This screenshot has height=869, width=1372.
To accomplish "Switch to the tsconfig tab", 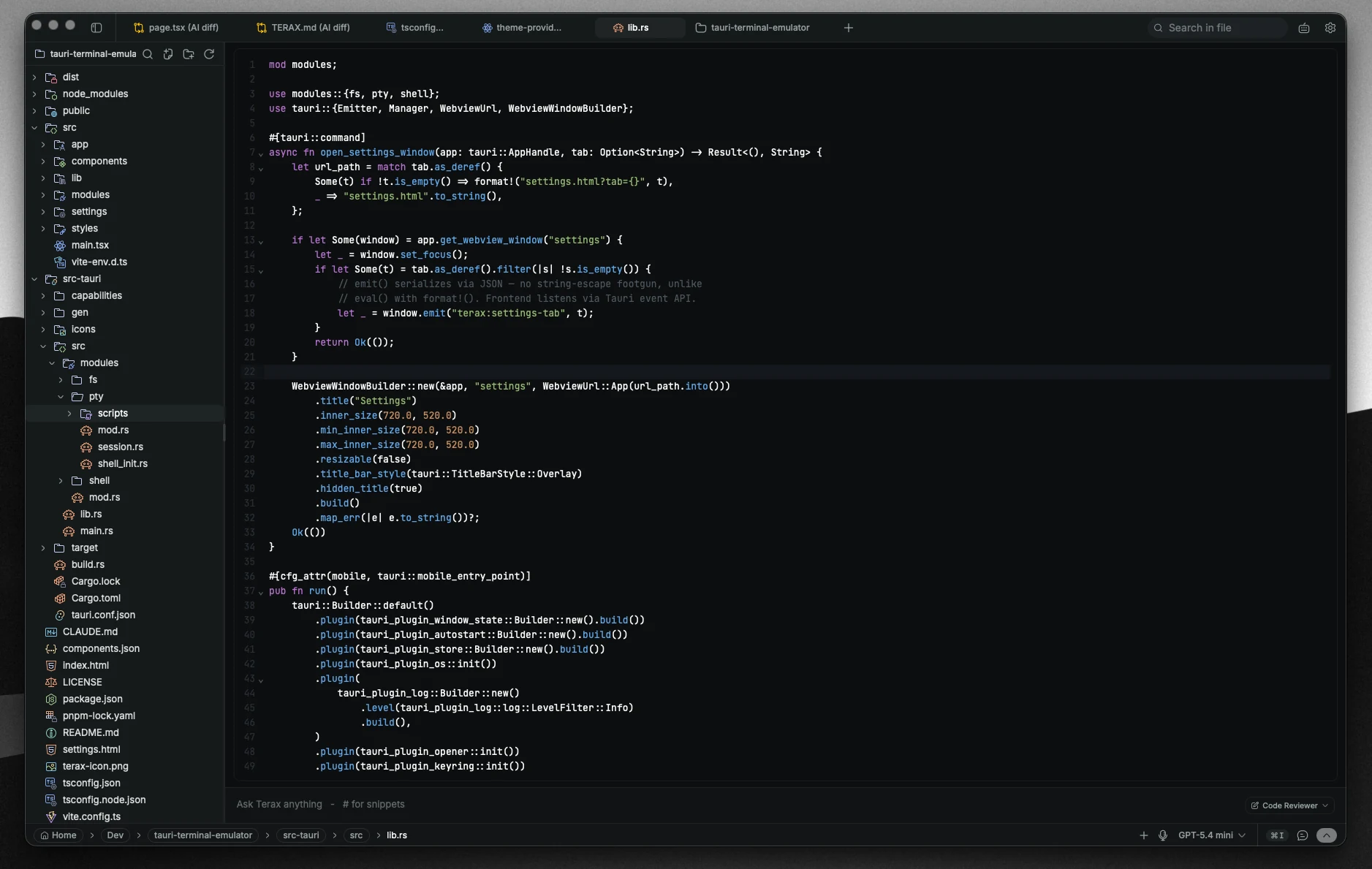I will [415, 28].
